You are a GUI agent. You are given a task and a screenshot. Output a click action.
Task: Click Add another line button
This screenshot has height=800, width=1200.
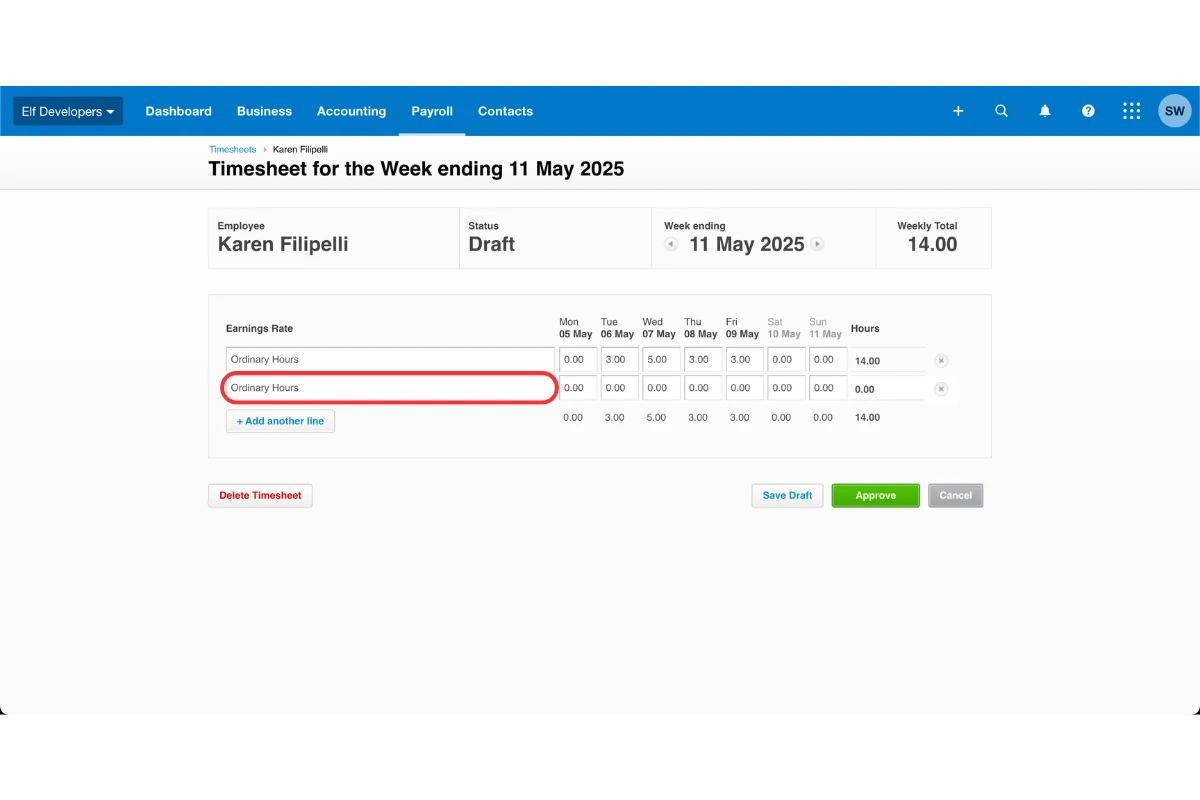280,421
